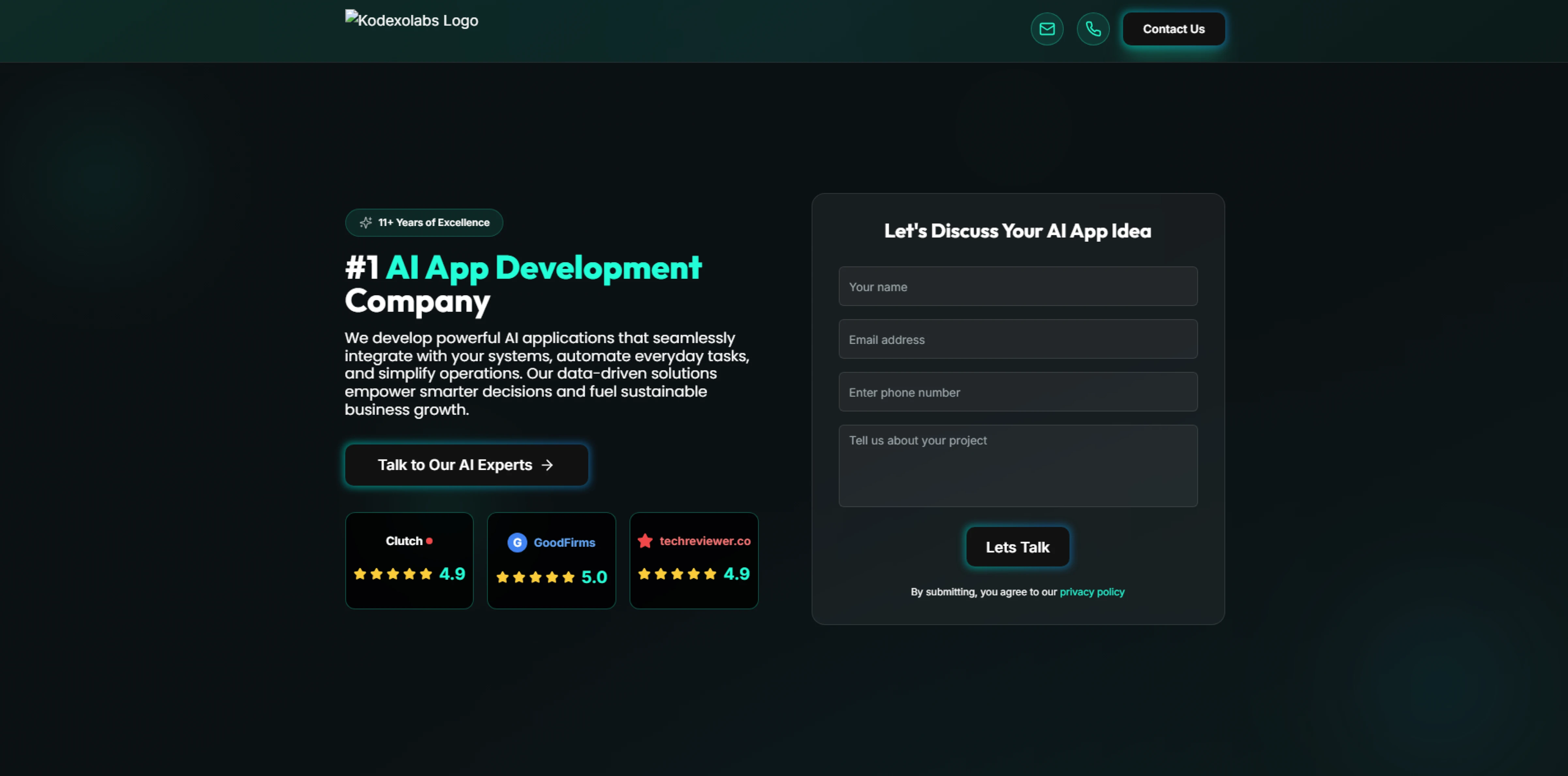Click the sparkle icon in excellence badge
Image resolution: width=1568 pixels, height=776 pixels.
tap(365, 222)
